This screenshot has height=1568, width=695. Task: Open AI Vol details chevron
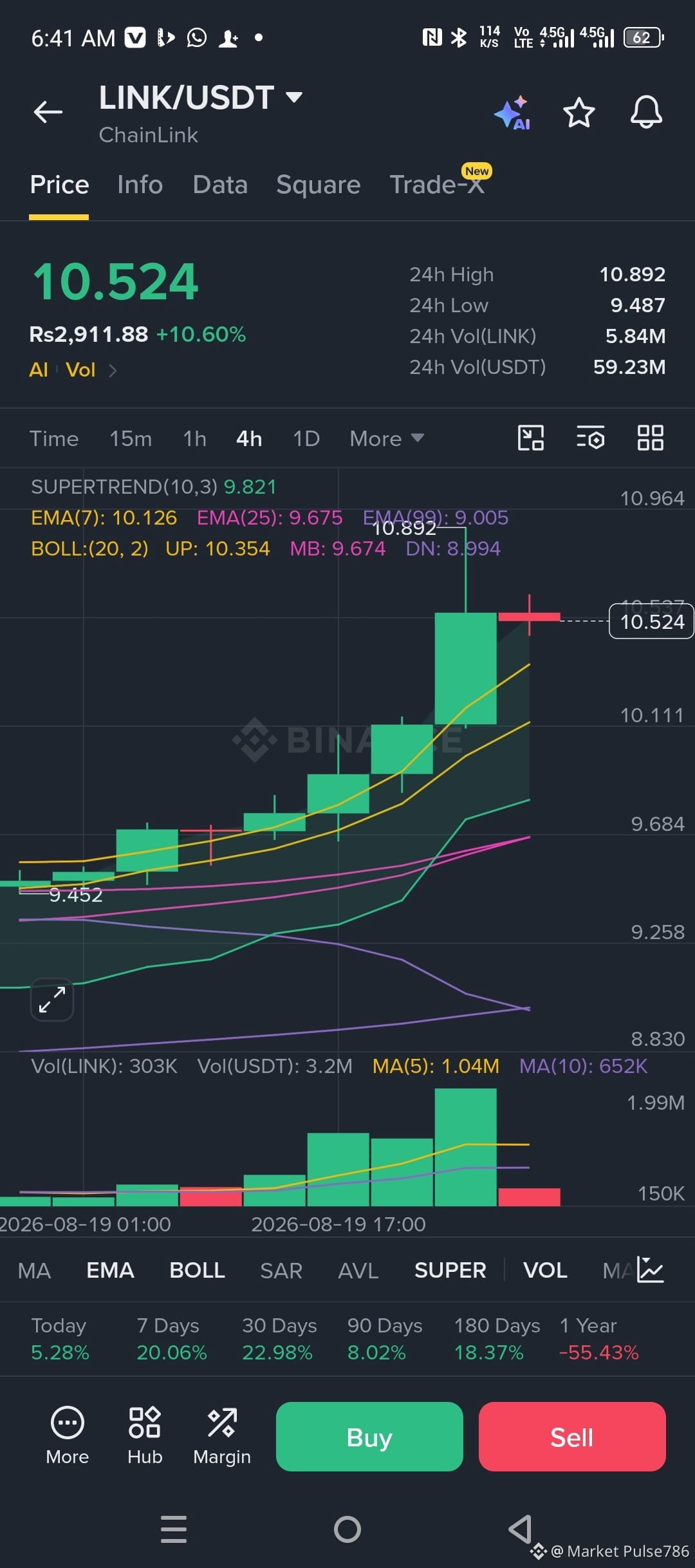tap(113, 370)
